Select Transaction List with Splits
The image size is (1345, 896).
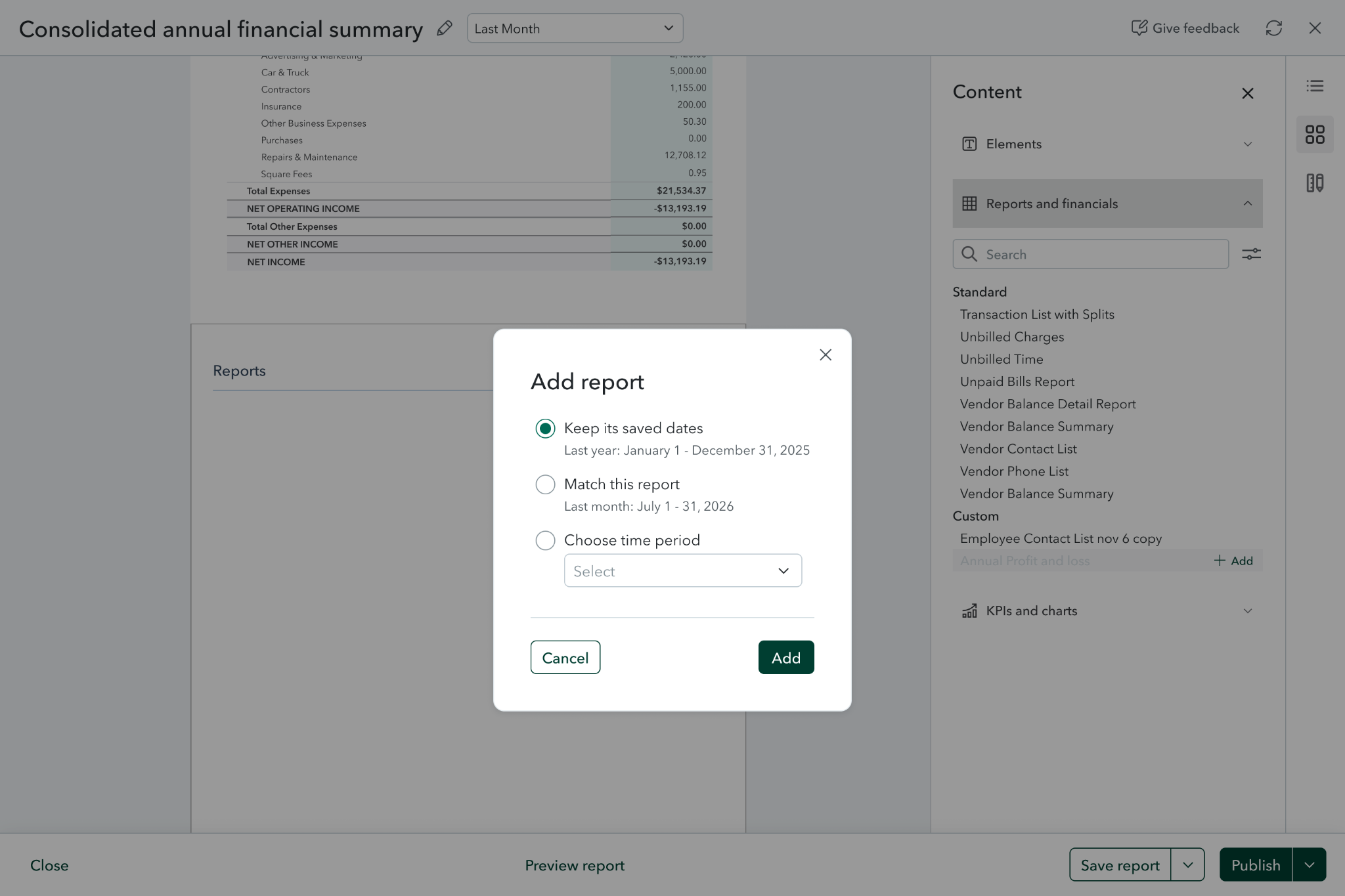1037,314
